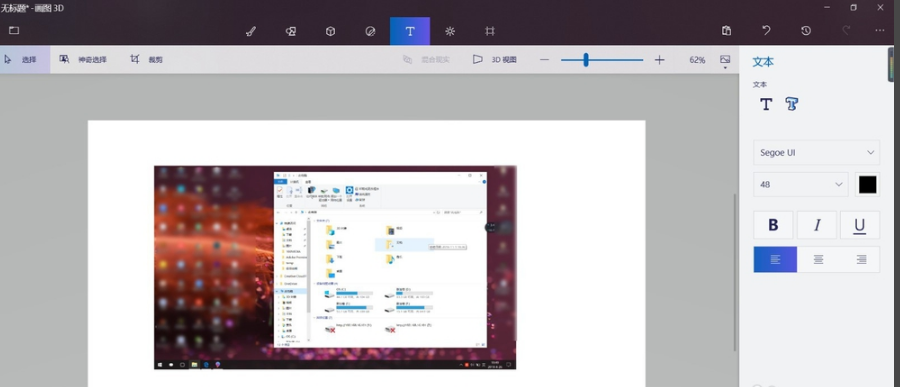
Task: Open the font size 48 dropdown
Action: coord(801,184)
